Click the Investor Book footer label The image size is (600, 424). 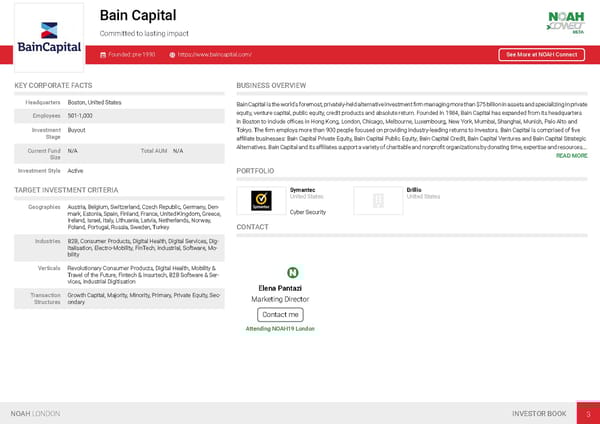[x=538, y=413]
